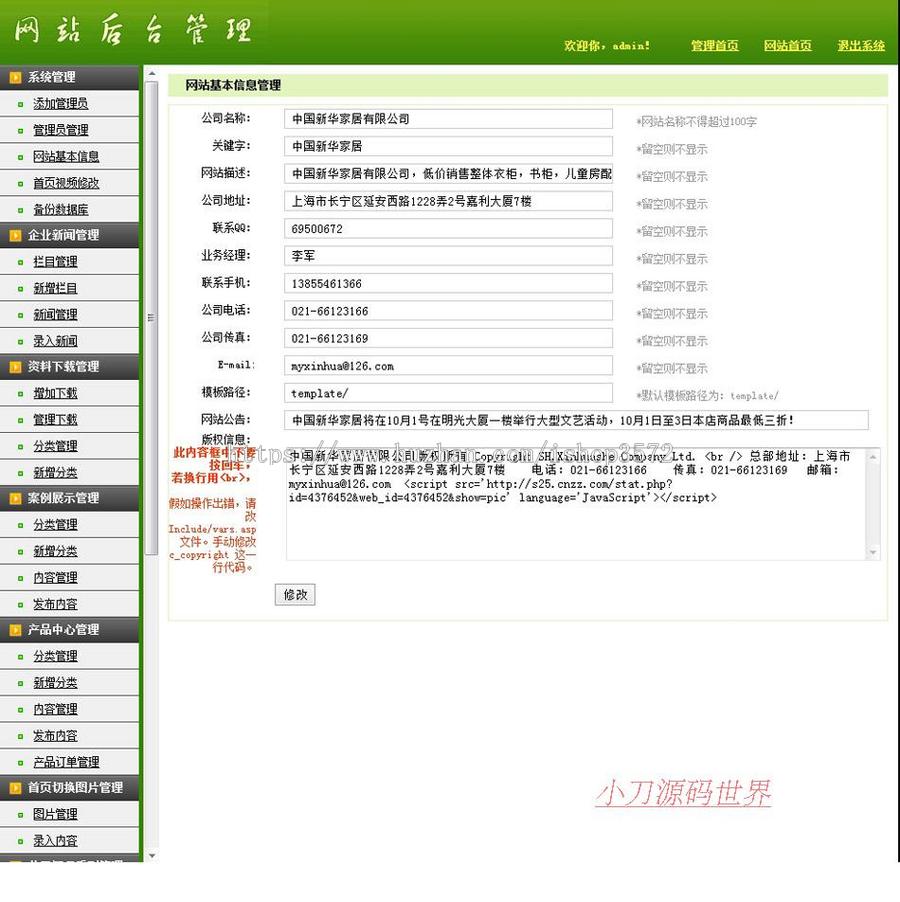The image size is (900, 902).
Task: Click the 产品中心管理 section header icon
Action: click(x=15, y=630)
